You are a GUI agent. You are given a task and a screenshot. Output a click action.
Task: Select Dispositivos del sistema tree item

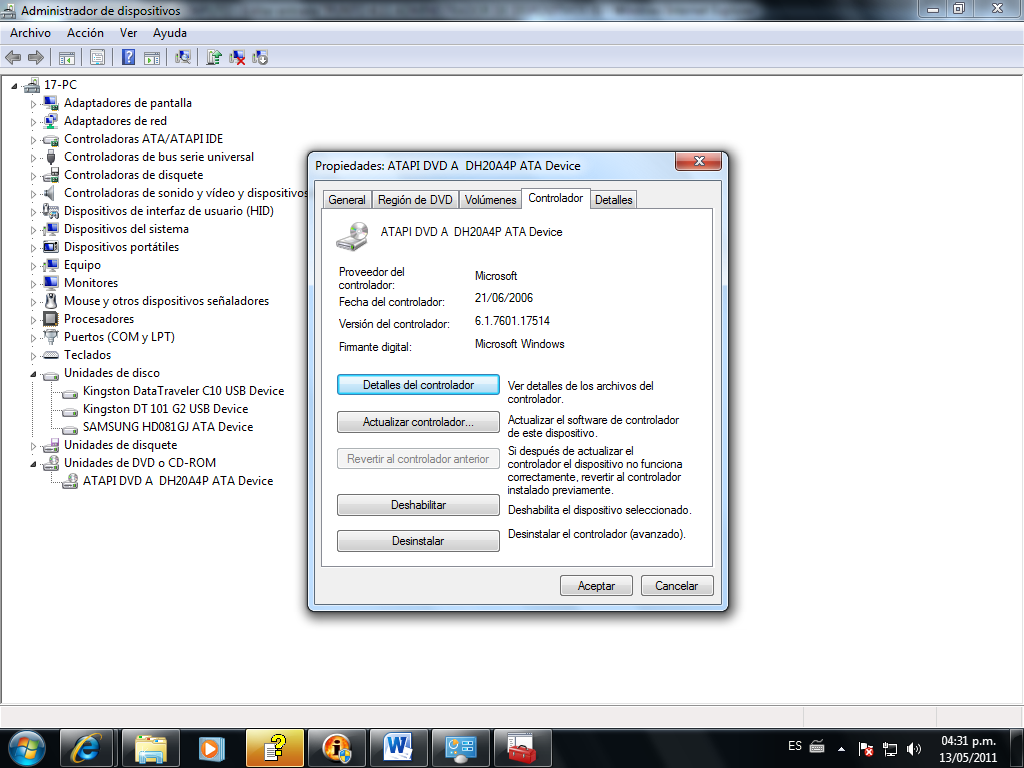tap(126, 229)
